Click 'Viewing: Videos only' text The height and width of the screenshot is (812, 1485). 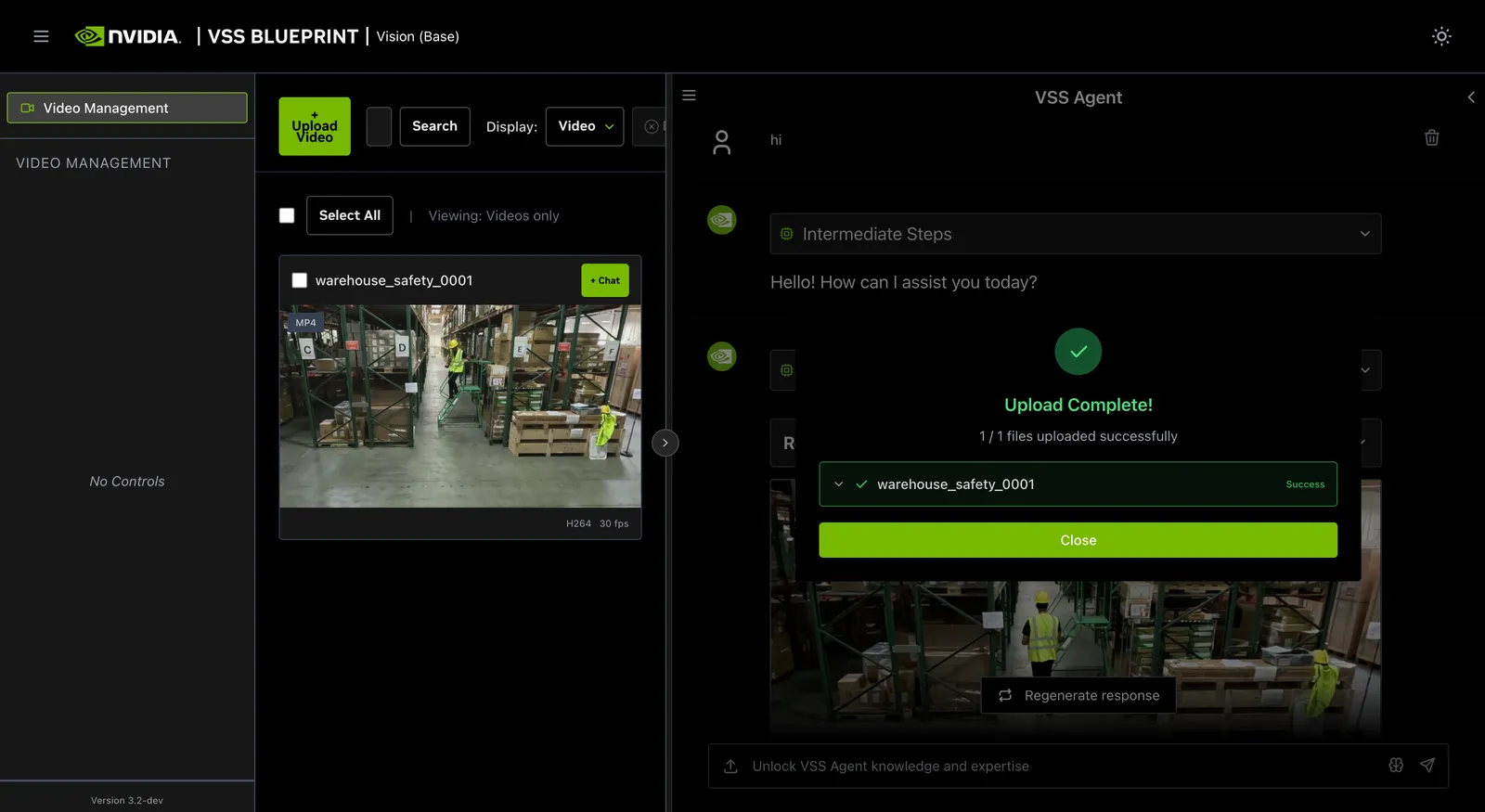point(494,215)
